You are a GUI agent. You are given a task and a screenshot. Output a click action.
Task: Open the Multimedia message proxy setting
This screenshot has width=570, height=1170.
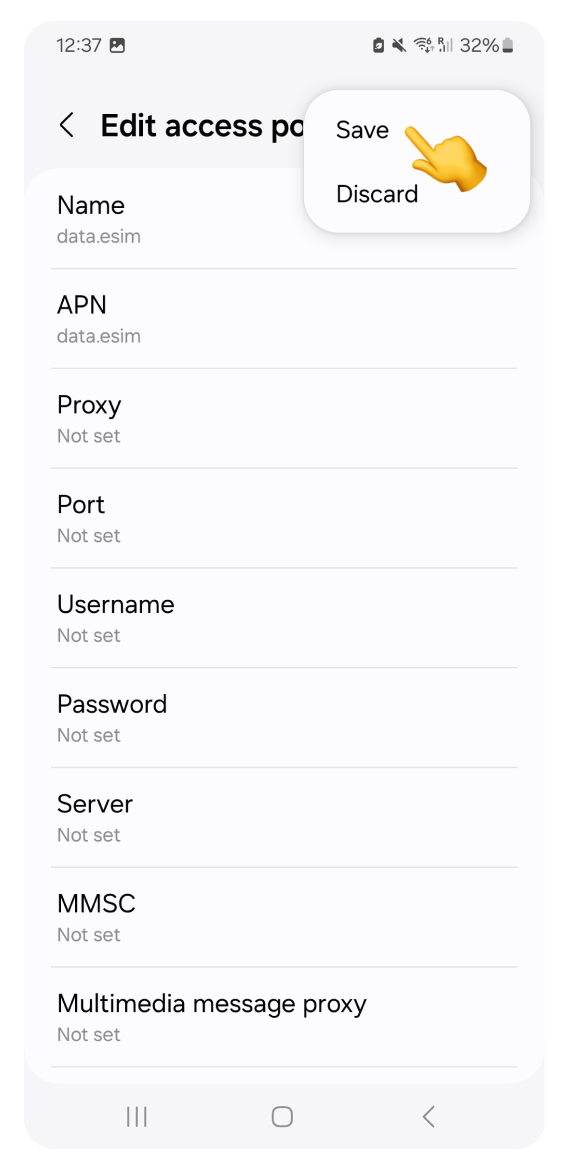pyautogui.click(x=284, y=1018)
